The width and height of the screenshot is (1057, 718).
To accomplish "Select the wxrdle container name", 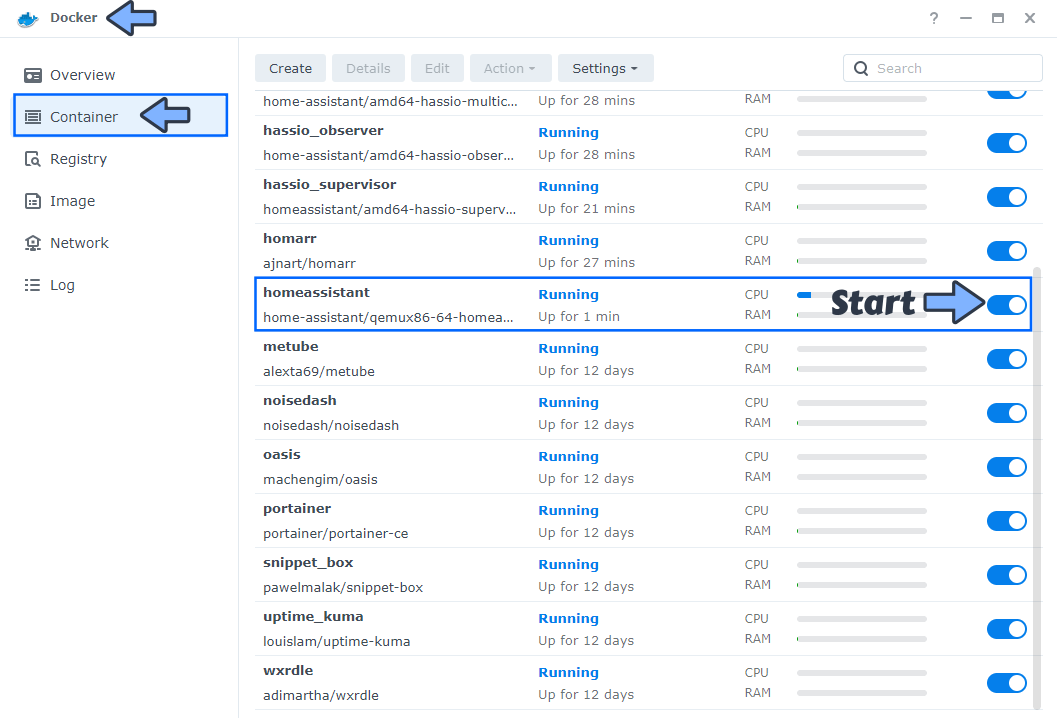I will 288,670.
